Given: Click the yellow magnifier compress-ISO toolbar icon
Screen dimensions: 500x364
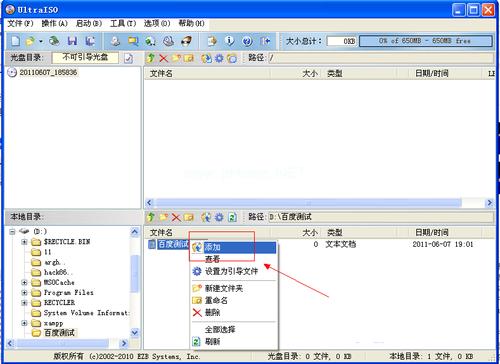Looking at the screenshot, I should [x=133, y=41].
